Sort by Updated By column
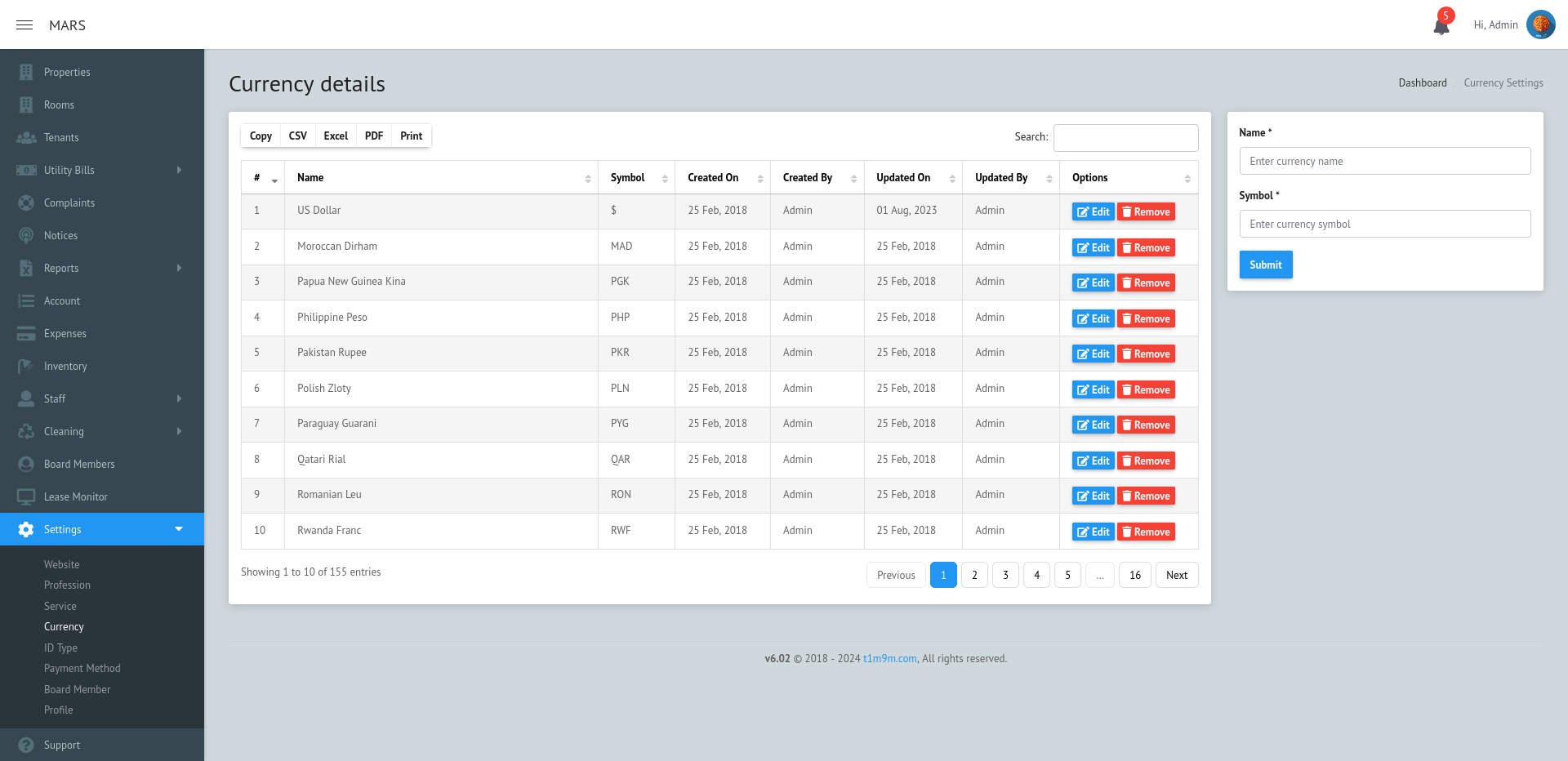 1011,177
